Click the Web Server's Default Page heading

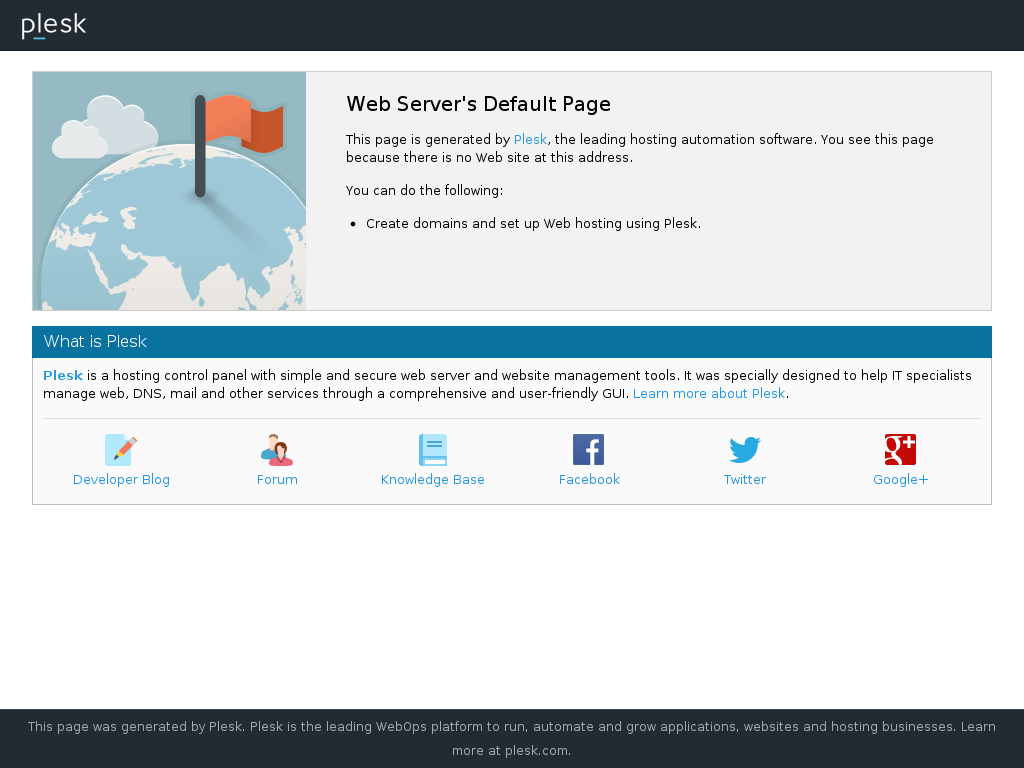click(x=478, y=104)
